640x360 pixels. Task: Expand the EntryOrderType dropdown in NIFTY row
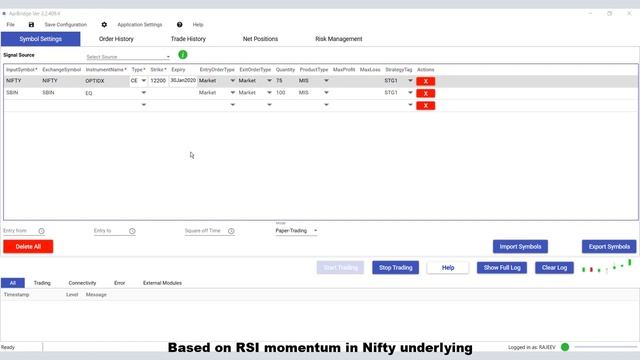pos(232,81)
